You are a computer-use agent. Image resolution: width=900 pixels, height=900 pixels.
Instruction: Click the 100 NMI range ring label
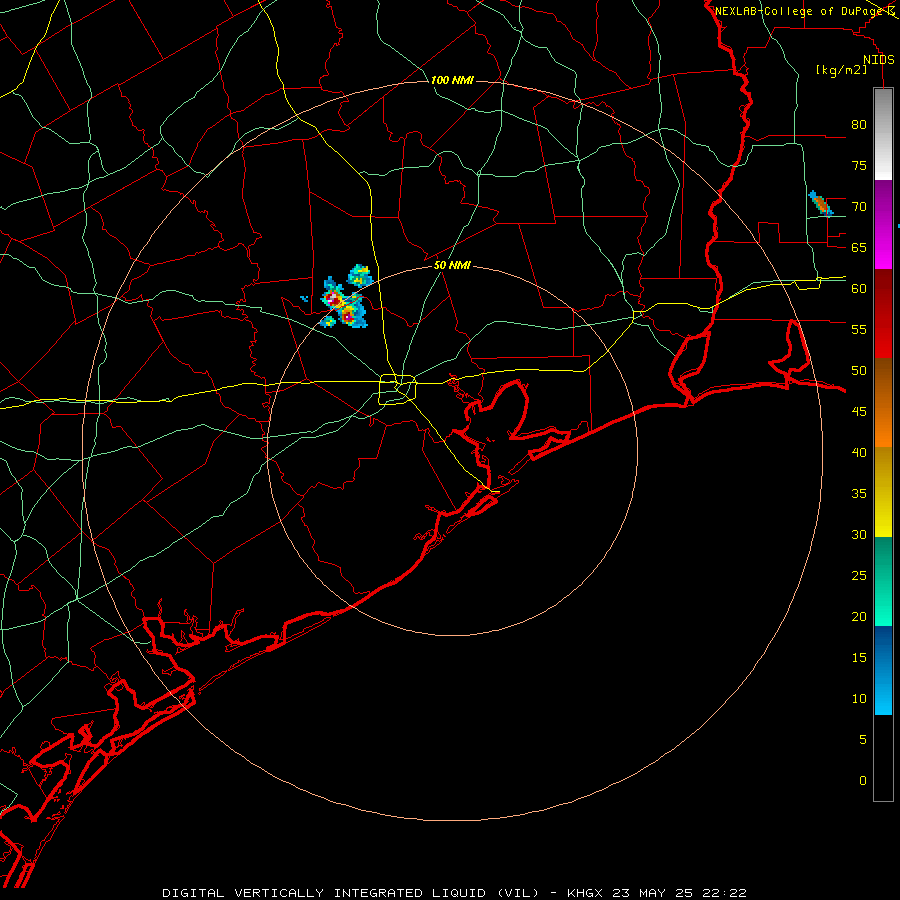click(x=452, y=80)
